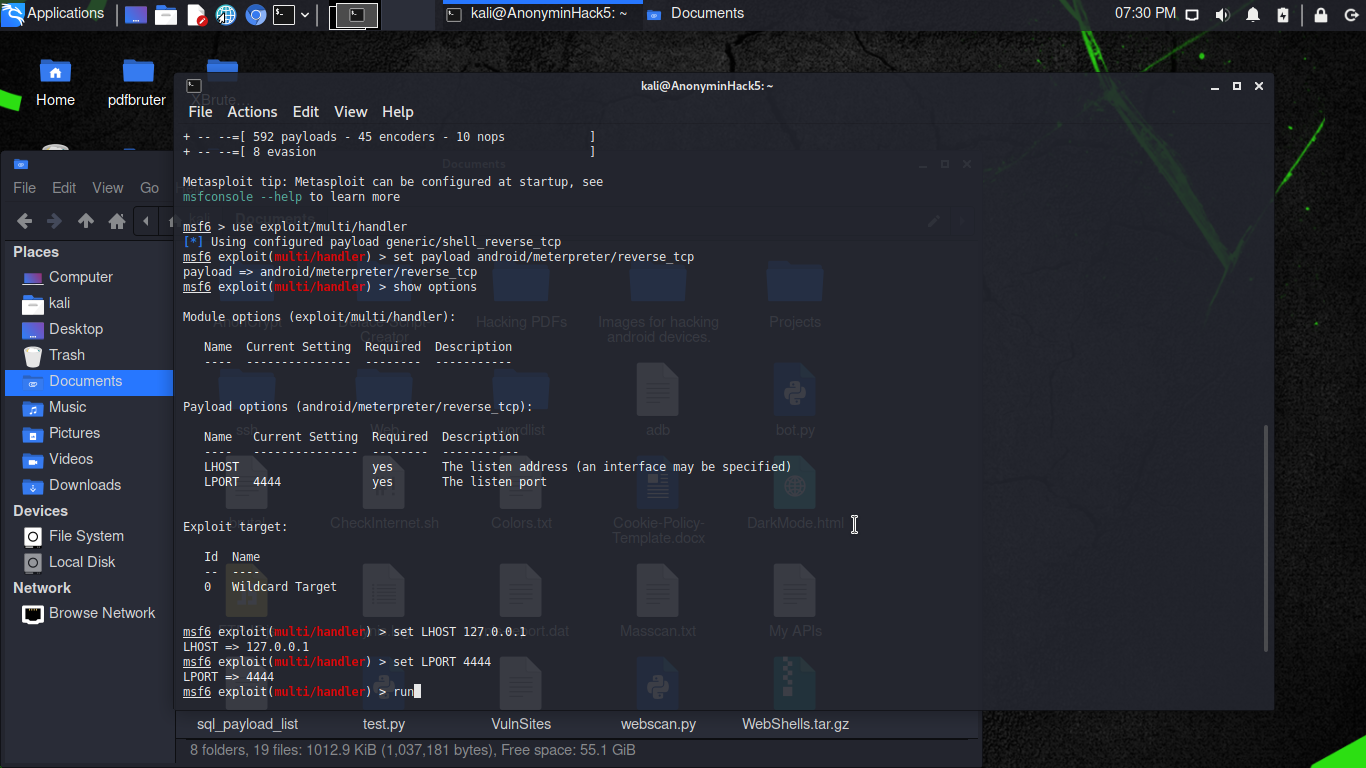Switch to the kali@AnonyminHack5 taskbar window
Image resolution: width=1366 pixels, height=768 pixels.
click(x=537, y=14)
